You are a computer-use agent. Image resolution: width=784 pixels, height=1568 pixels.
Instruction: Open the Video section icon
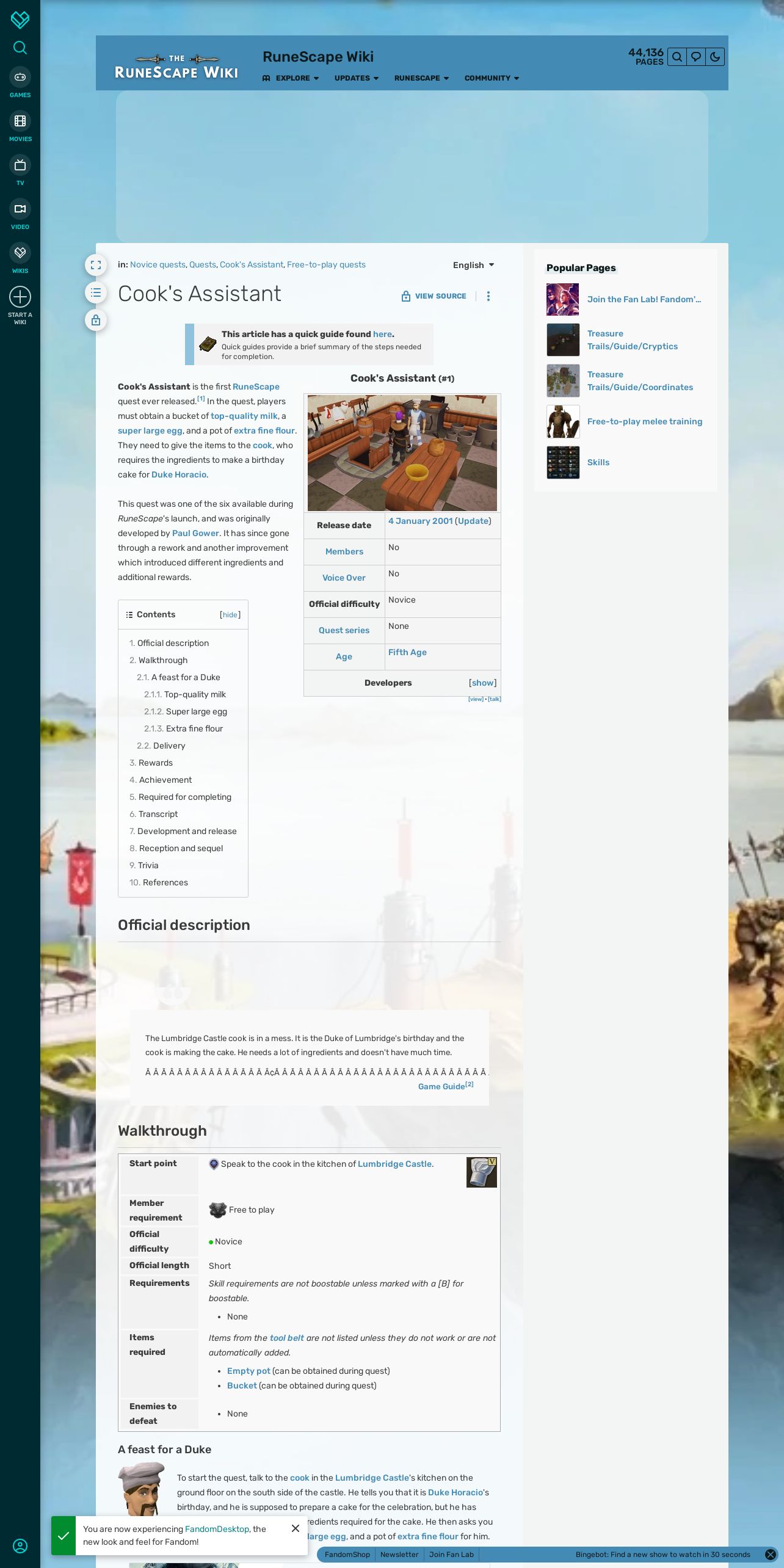click(x=20, y=209)
